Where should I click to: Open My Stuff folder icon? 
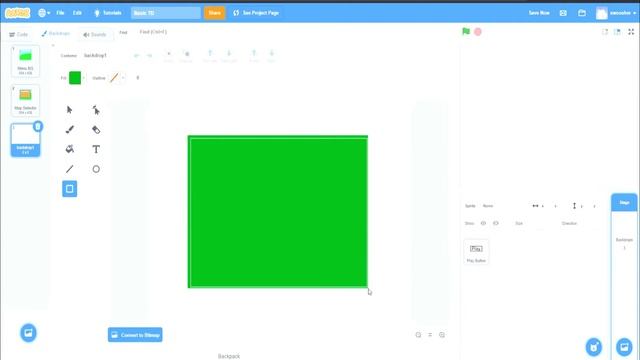[x=582, y=13]
